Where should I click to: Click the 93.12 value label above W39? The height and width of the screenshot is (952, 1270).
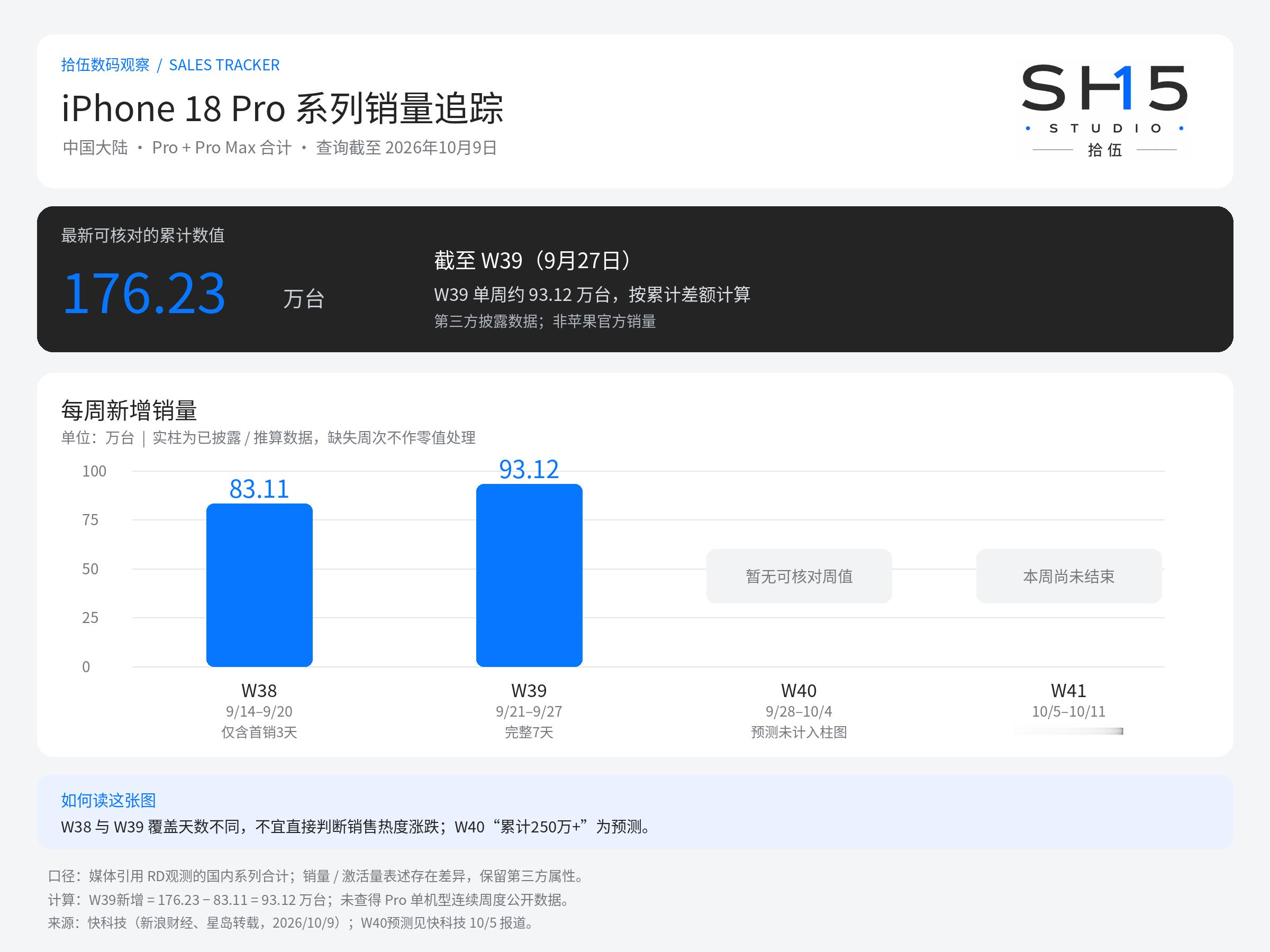tap(529, 470)
